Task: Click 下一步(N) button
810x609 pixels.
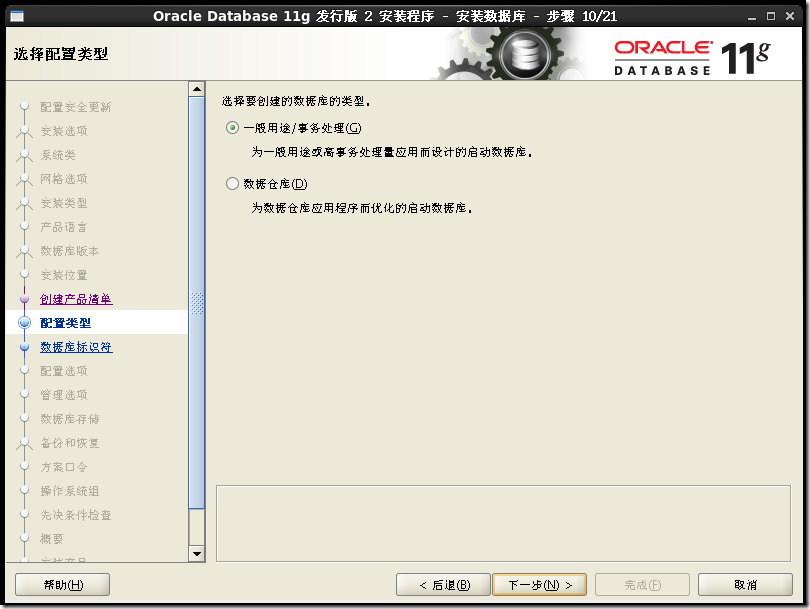Action: pos(539,585)
